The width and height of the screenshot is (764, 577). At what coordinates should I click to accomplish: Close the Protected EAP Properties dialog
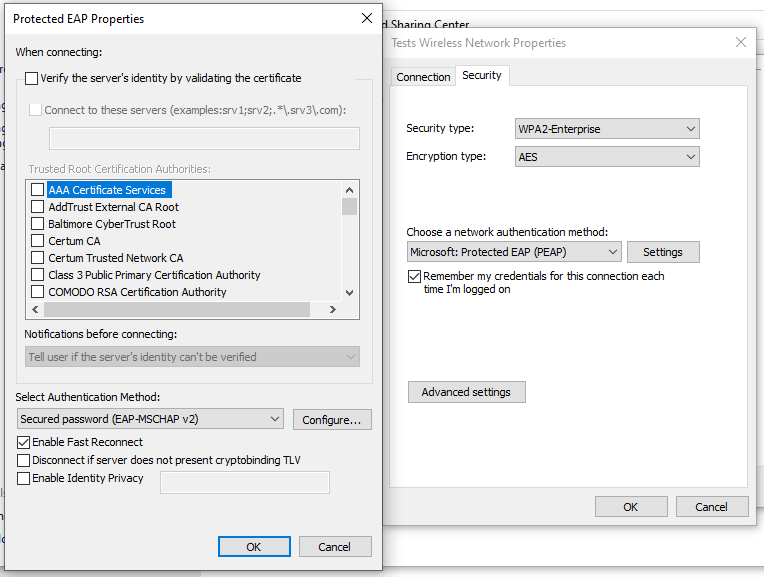[367, 19]
